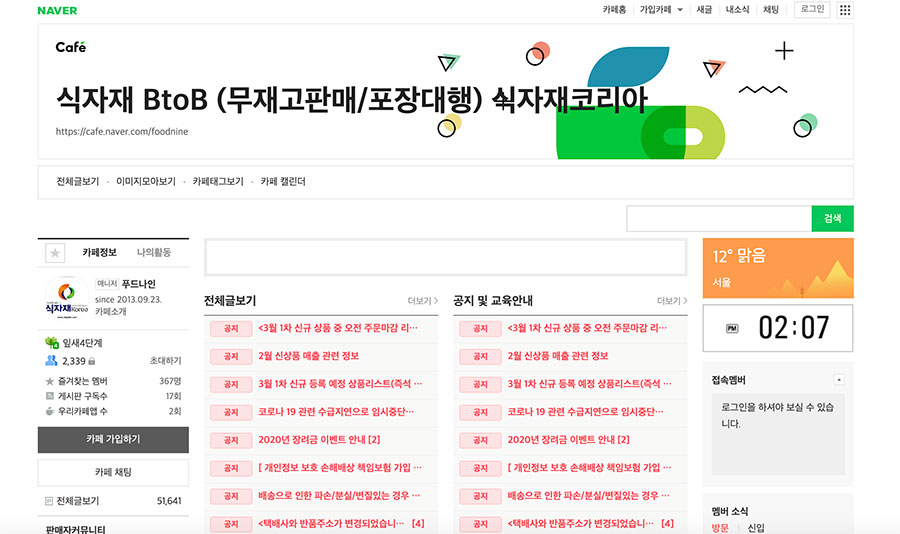Open left notice <3월 1차 신규 상품 중 오전 주문마감
Viewport: 900px width, 534px height.
(x=338, y=328)
